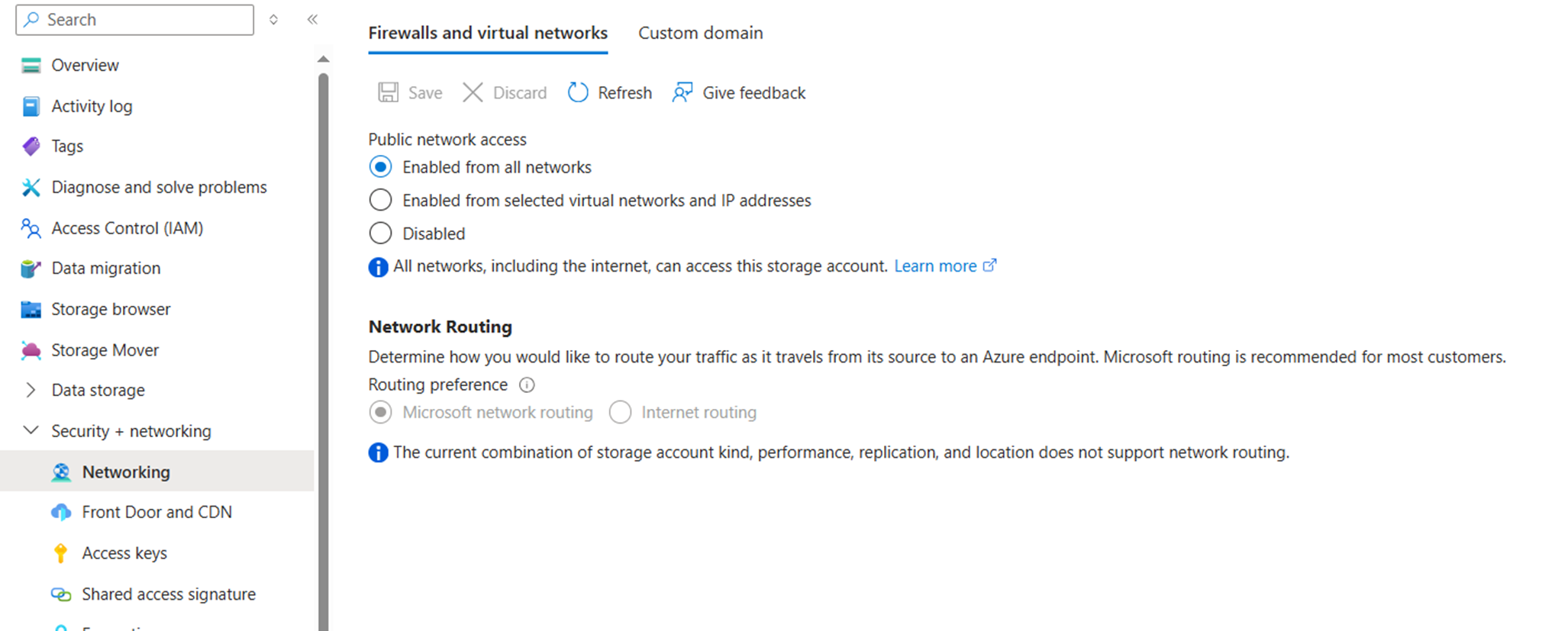1568x631 pixels.
Task: Open Access Control (IAM) icon
Action: 31,228
